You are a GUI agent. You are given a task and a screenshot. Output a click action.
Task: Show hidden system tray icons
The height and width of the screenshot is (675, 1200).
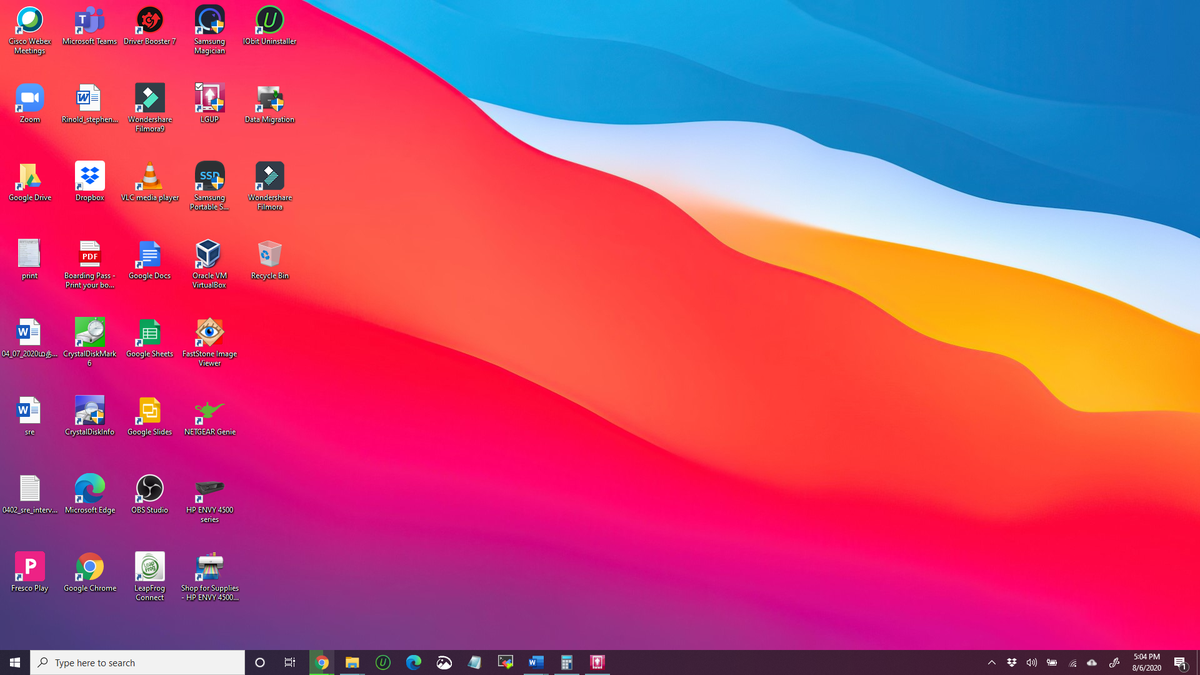click(x=991, y=662)
